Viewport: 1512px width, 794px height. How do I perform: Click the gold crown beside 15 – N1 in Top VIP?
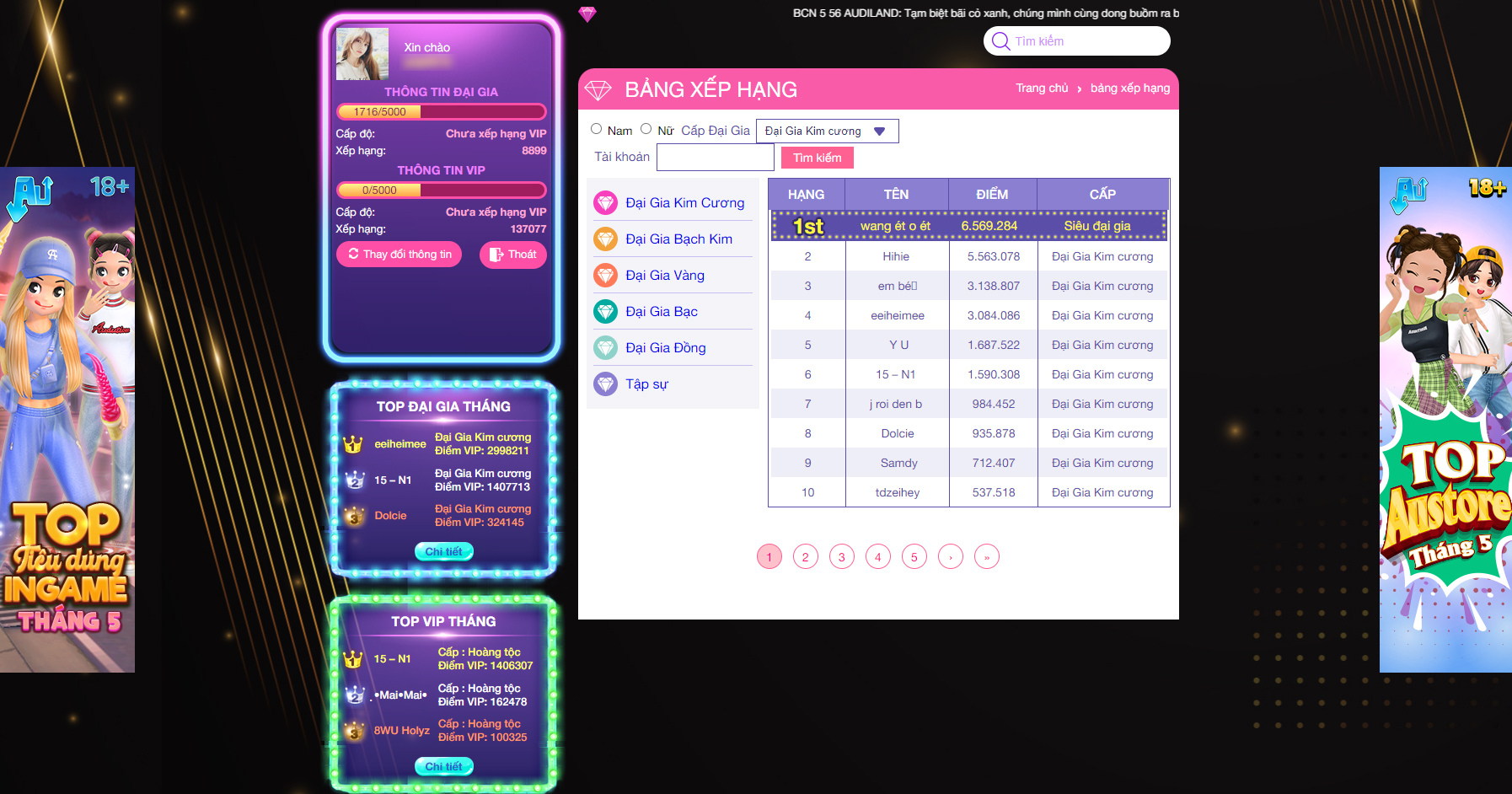tap(353, 659)
